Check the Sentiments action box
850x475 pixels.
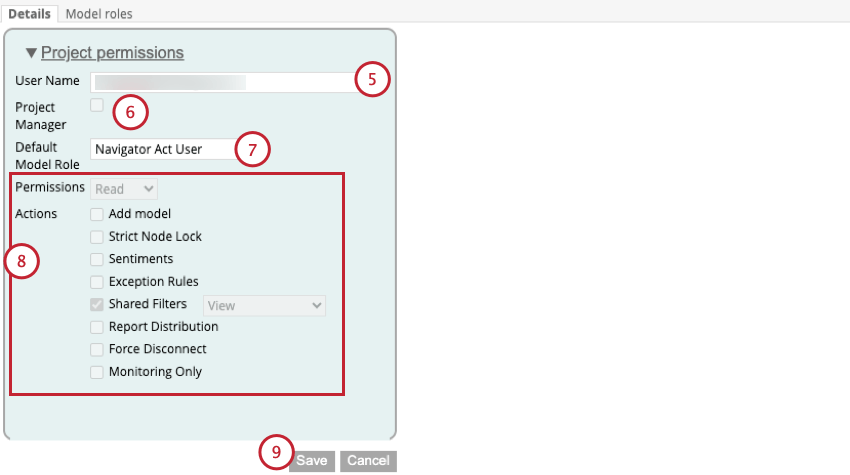[x=96, y=259]
